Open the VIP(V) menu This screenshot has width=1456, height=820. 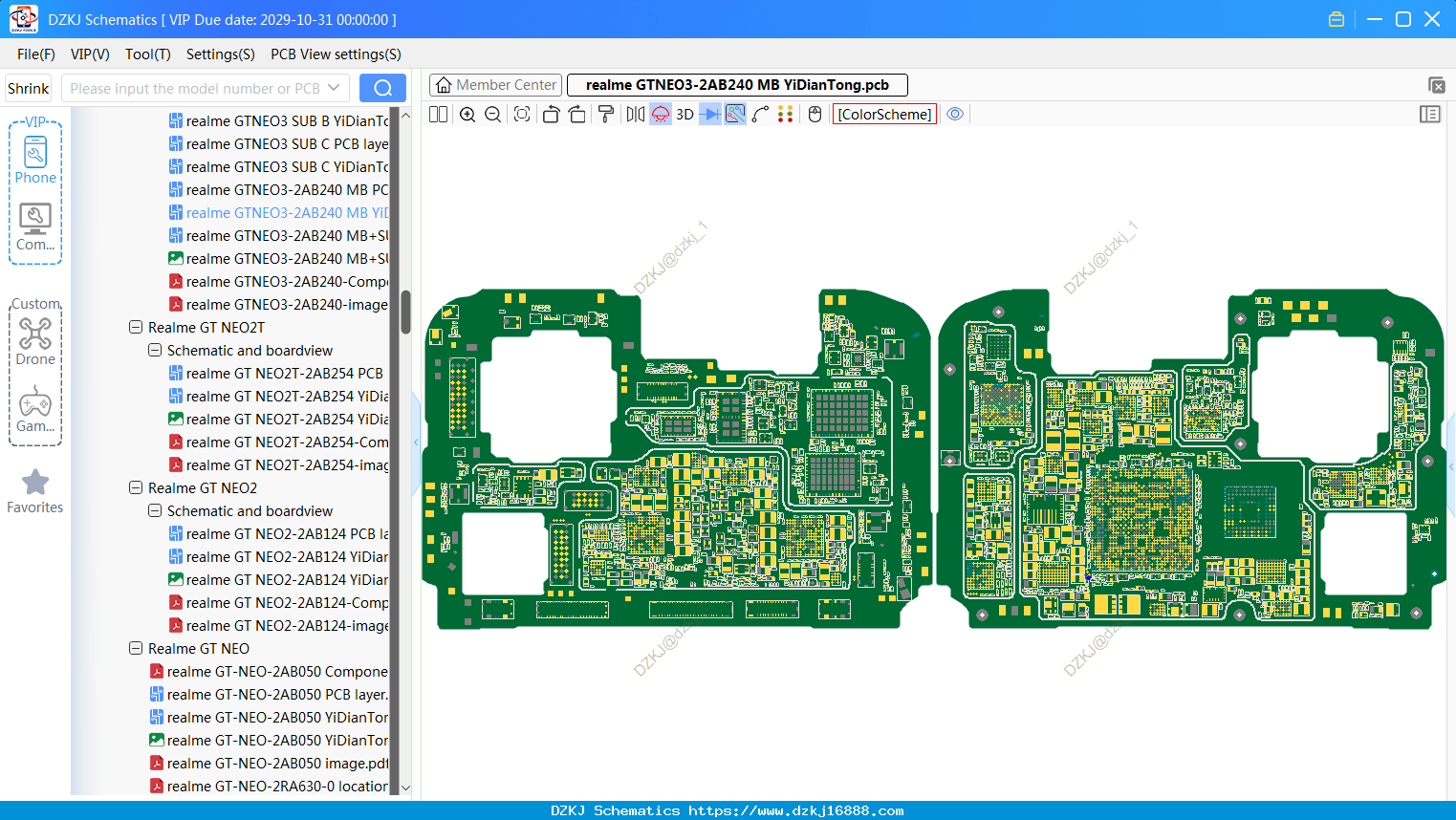point(90,54)
